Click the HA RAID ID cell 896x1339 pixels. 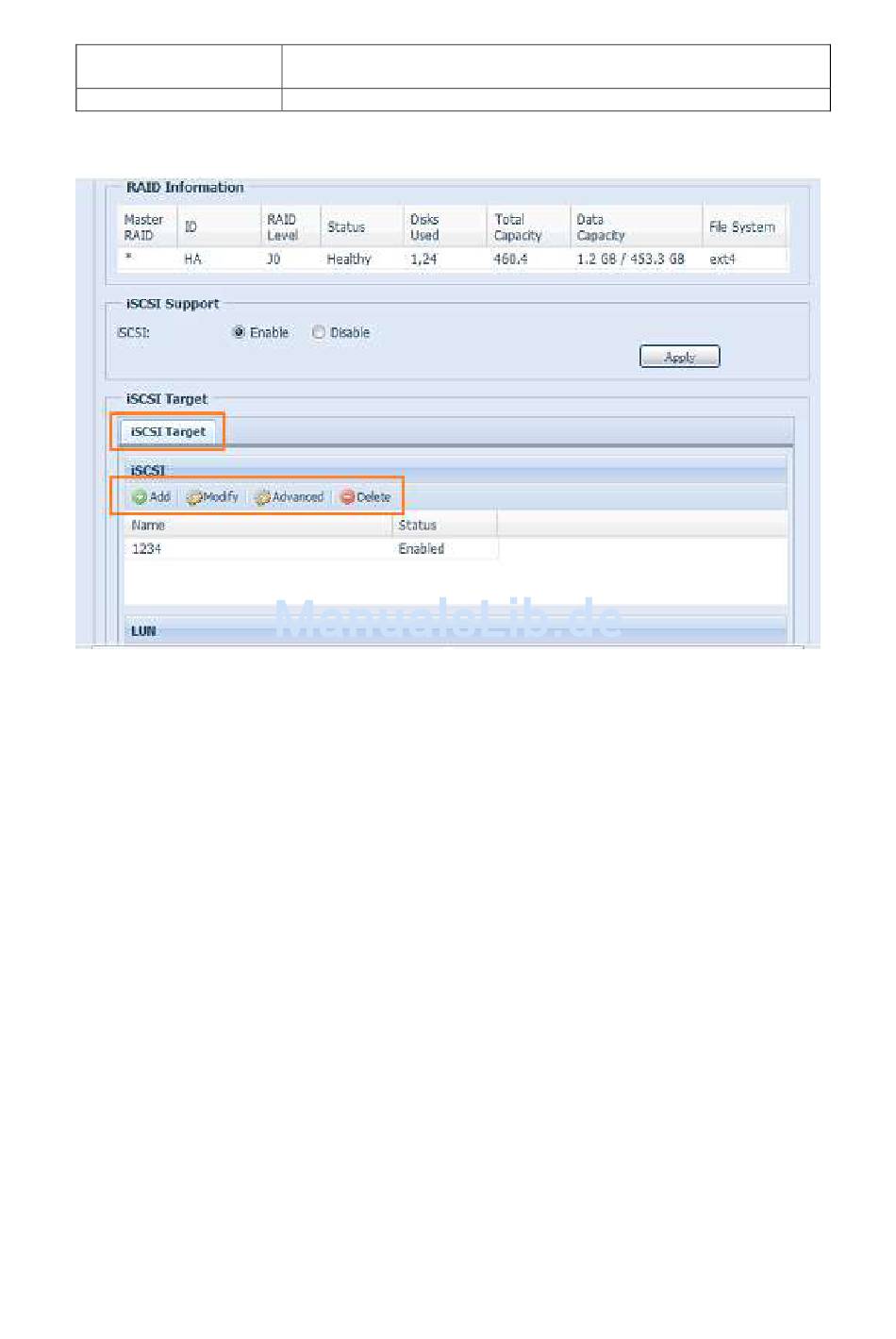[192, 259]
